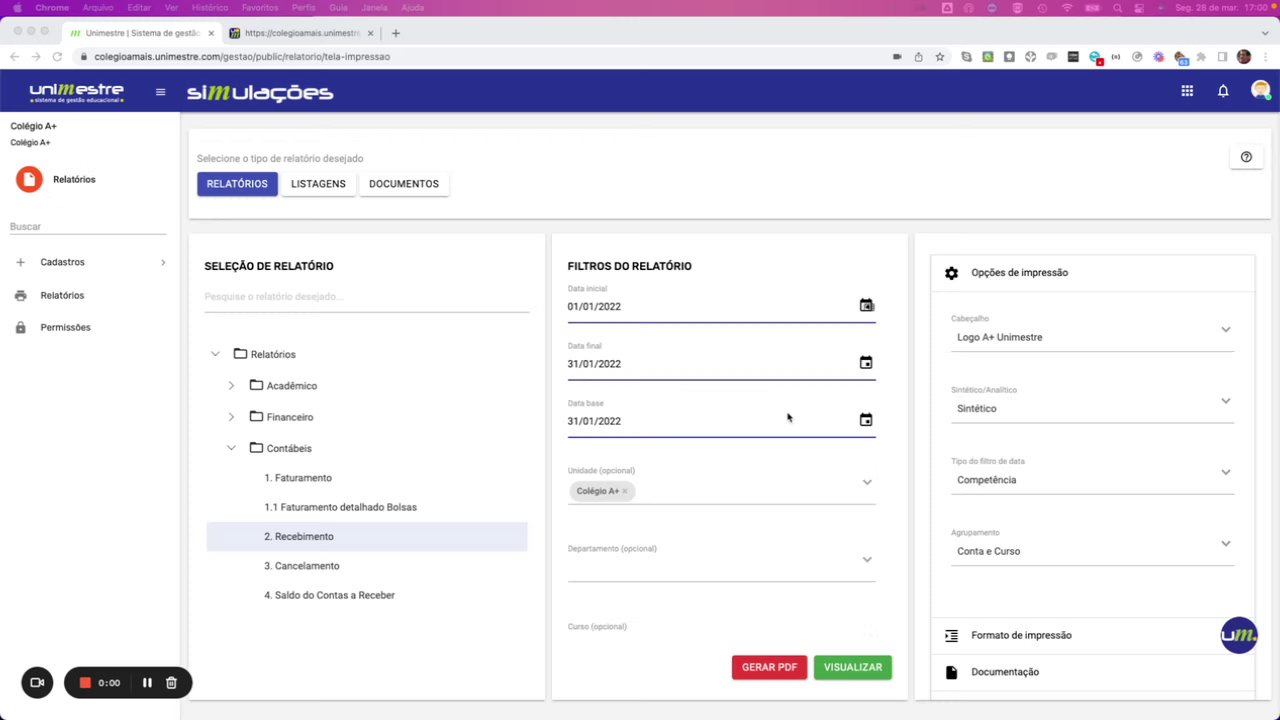Open the calendar picker for Data base

(866, 420)
